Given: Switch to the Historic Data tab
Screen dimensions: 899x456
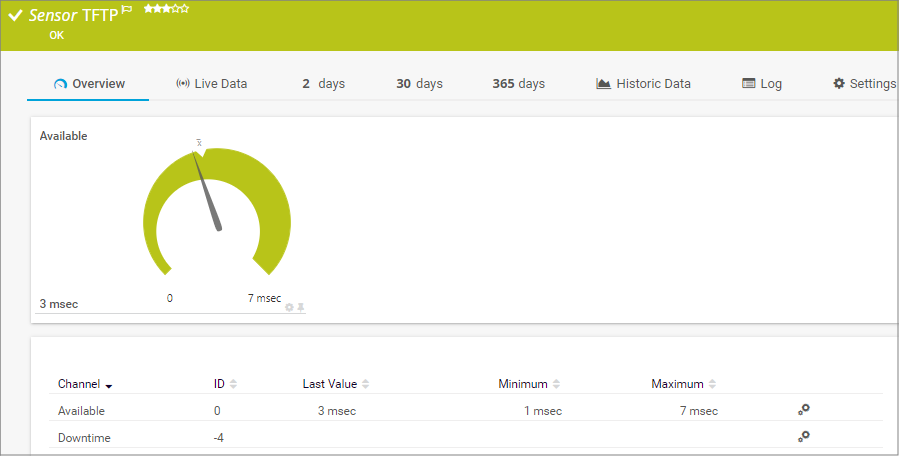Looking at the screenshot, I should (x=643, y=84).
